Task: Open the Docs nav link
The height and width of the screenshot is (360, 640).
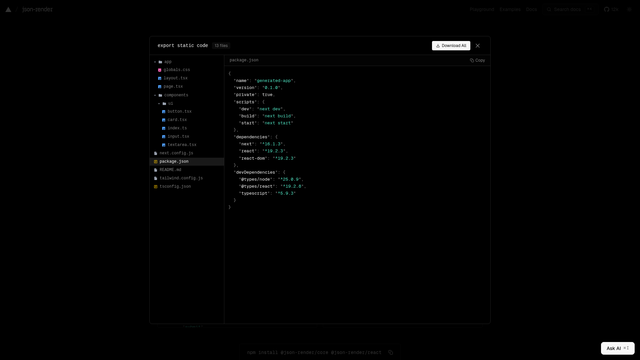Action: [x=531, y=9]
